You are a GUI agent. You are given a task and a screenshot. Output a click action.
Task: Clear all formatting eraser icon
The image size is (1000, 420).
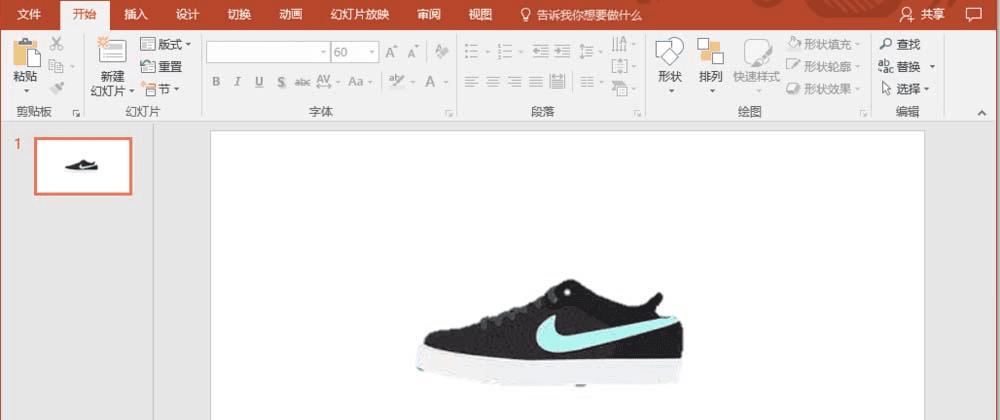tap(441, 52)
